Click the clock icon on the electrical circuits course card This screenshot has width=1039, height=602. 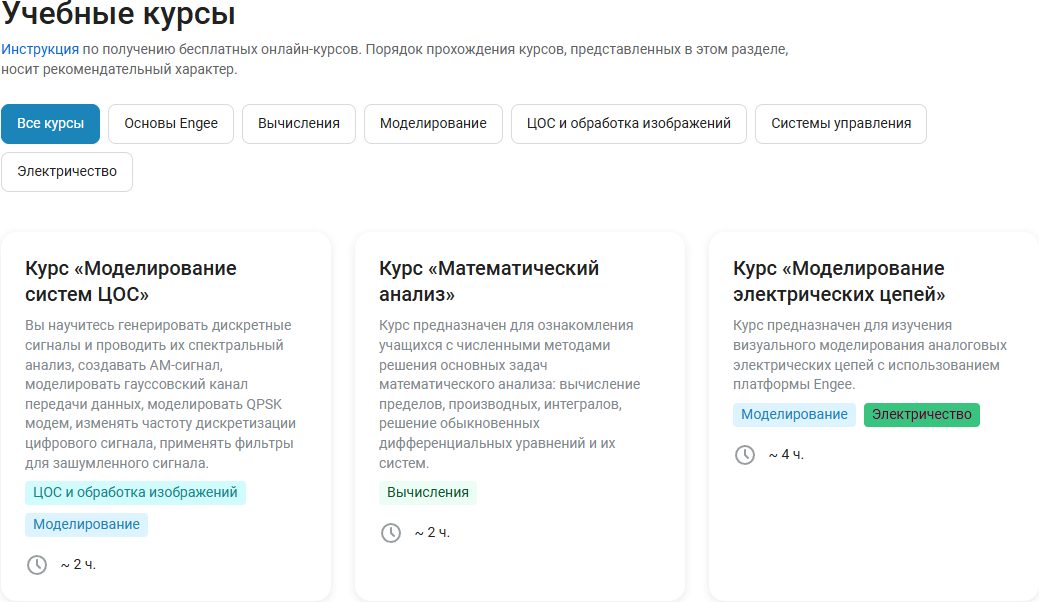744,455
